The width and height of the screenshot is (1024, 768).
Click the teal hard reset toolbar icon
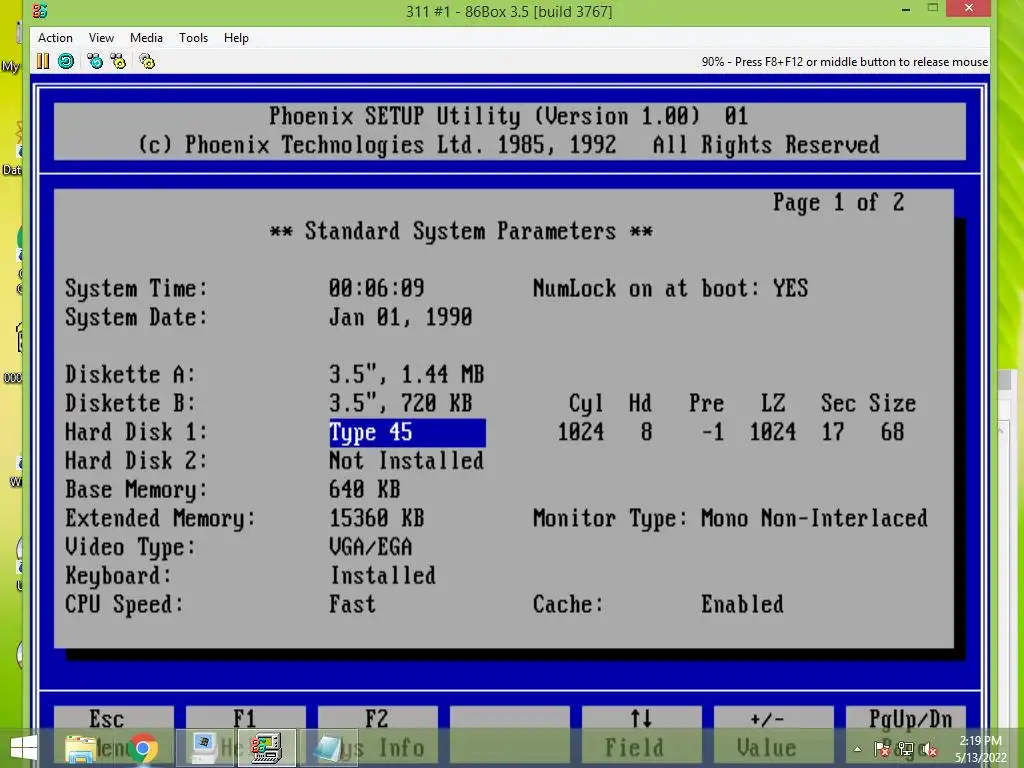coord(66,61)
